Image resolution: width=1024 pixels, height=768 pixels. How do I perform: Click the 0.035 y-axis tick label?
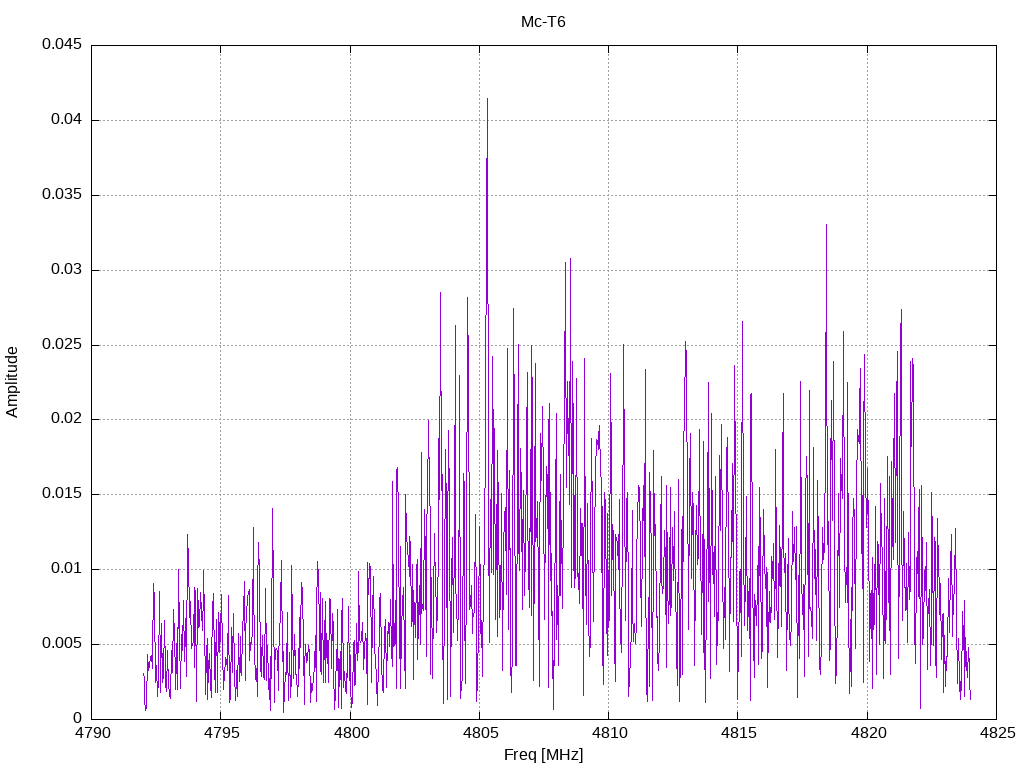(x=62, y=195)
